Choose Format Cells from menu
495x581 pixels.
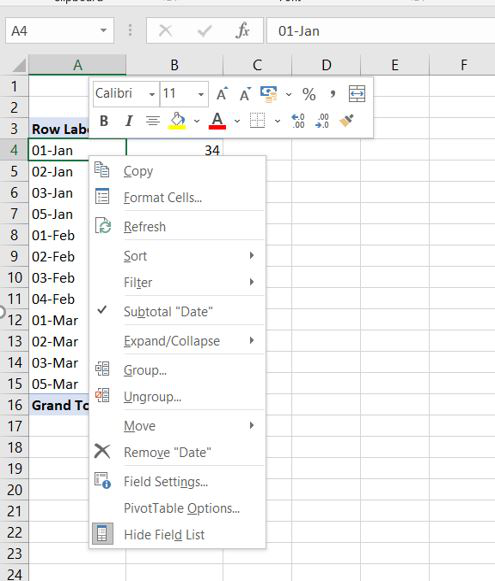(177, 197)
